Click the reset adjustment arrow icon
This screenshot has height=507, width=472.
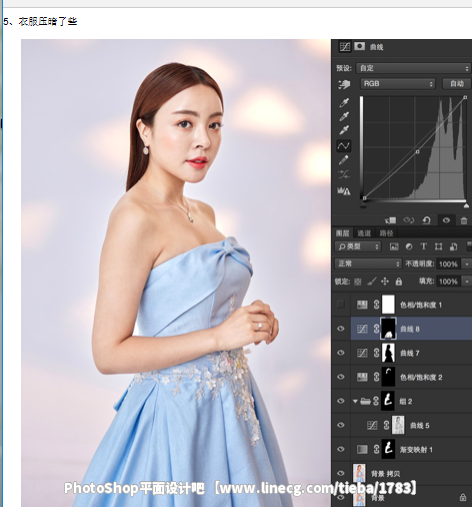(426, 220)
